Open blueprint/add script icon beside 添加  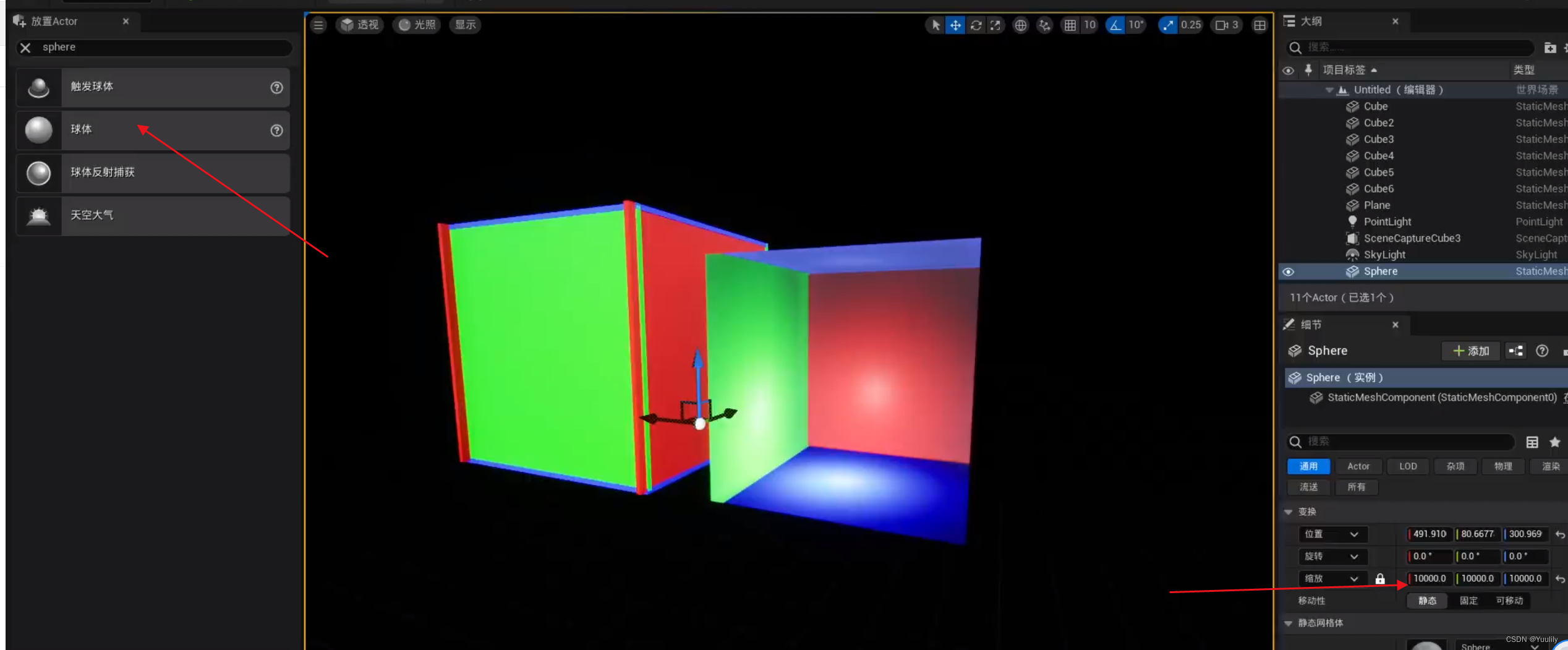(1515, 351)
